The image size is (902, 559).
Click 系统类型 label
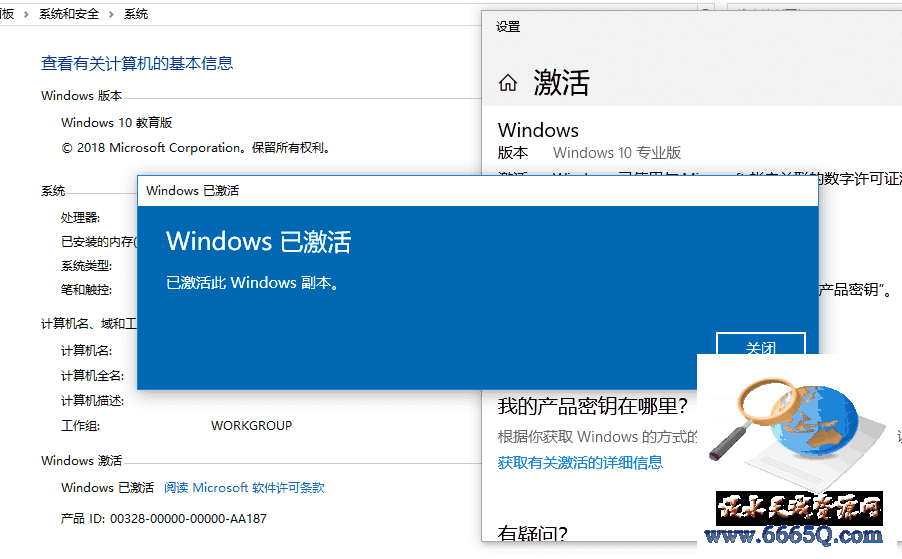(86, 266)
